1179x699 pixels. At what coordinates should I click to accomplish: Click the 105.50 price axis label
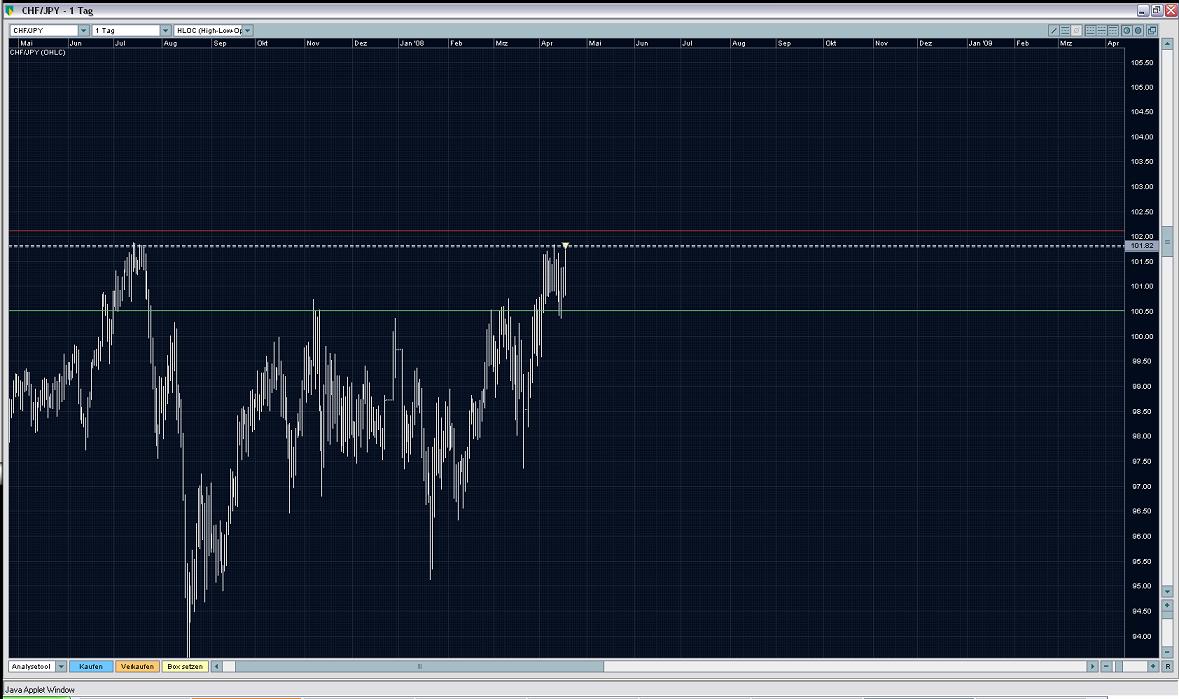tap(1141, 62)
